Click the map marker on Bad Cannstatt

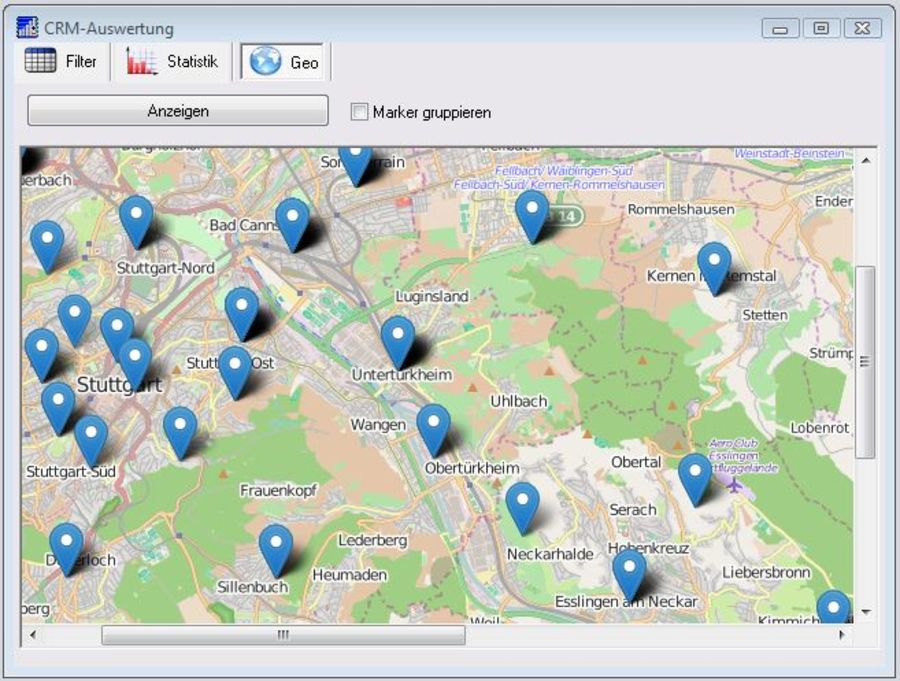coord(292,225)
